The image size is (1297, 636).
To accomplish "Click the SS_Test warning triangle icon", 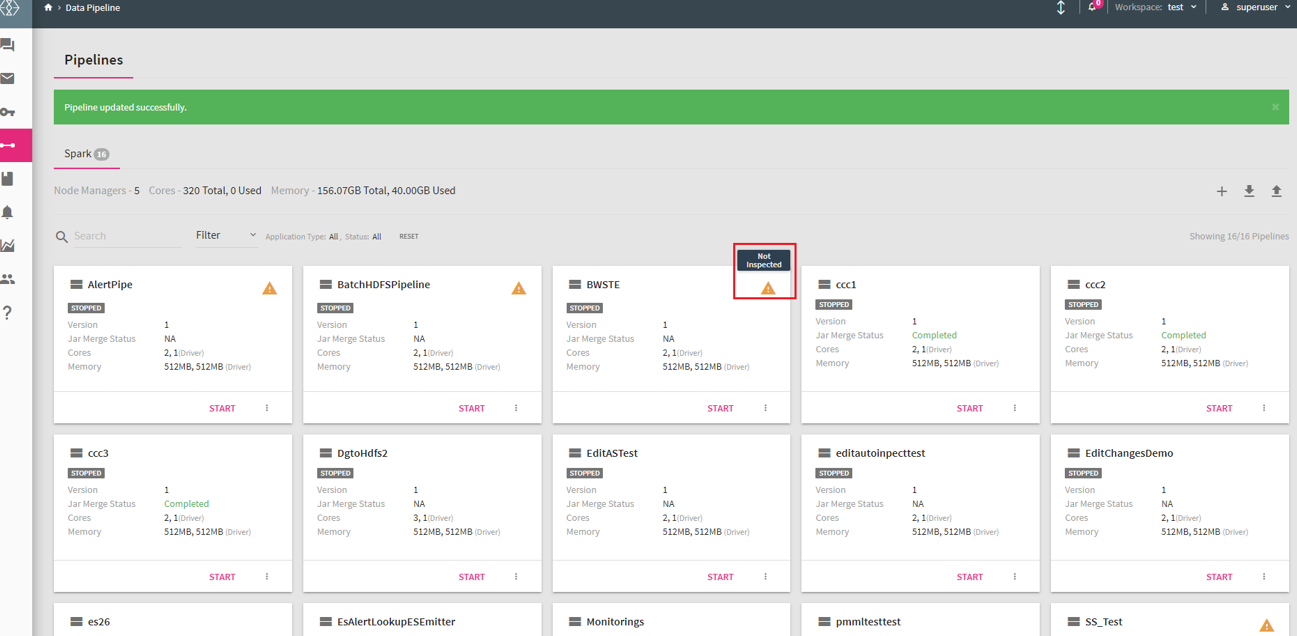I will click(x=1267, y=625).
